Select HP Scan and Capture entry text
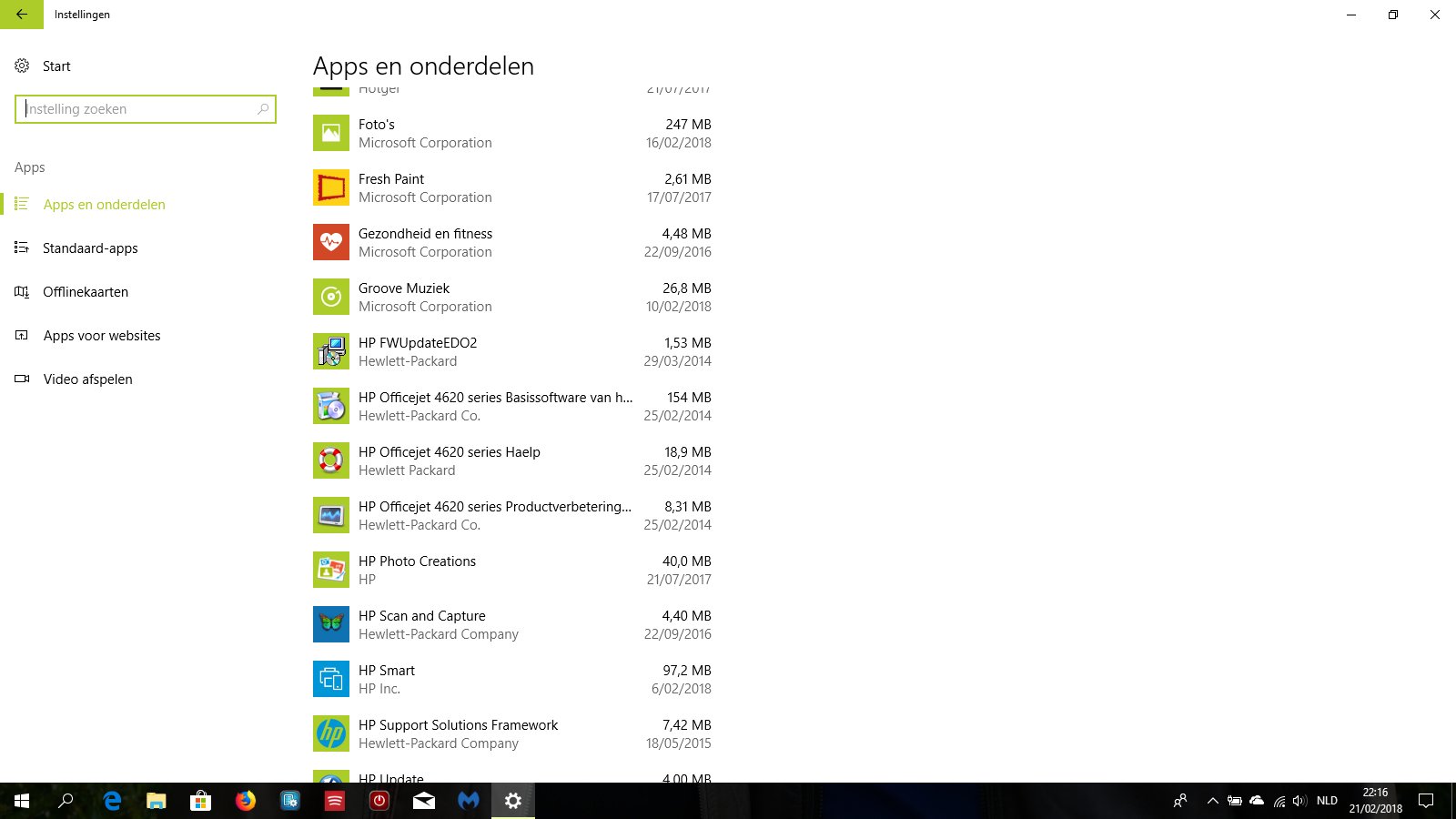Image resolution: width=1456 pixels, height=819 pixels. click(x=422, y=616)
